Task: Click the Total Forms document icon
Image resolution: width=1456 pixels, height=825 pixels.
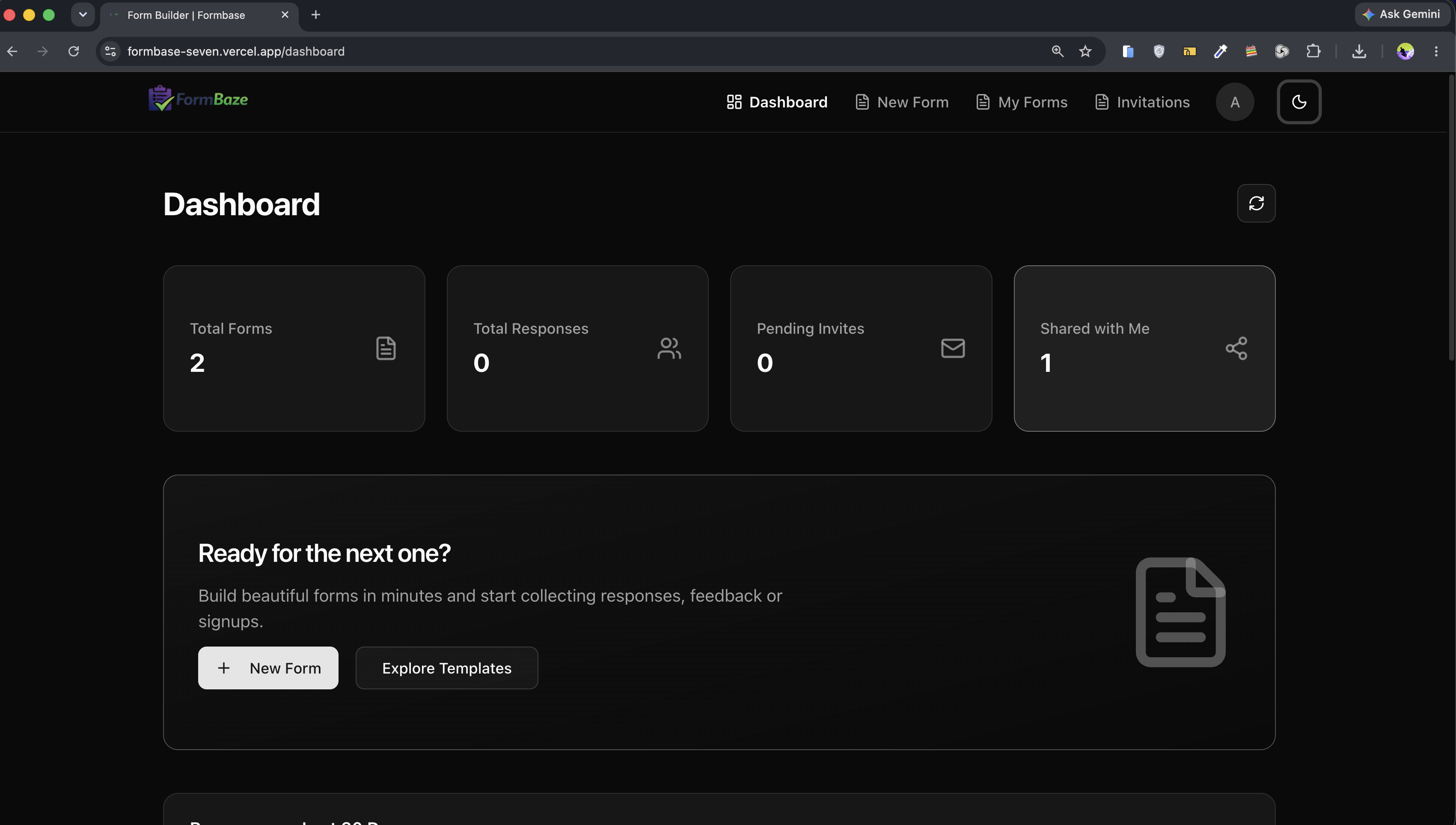Action: tap(386, 348)
